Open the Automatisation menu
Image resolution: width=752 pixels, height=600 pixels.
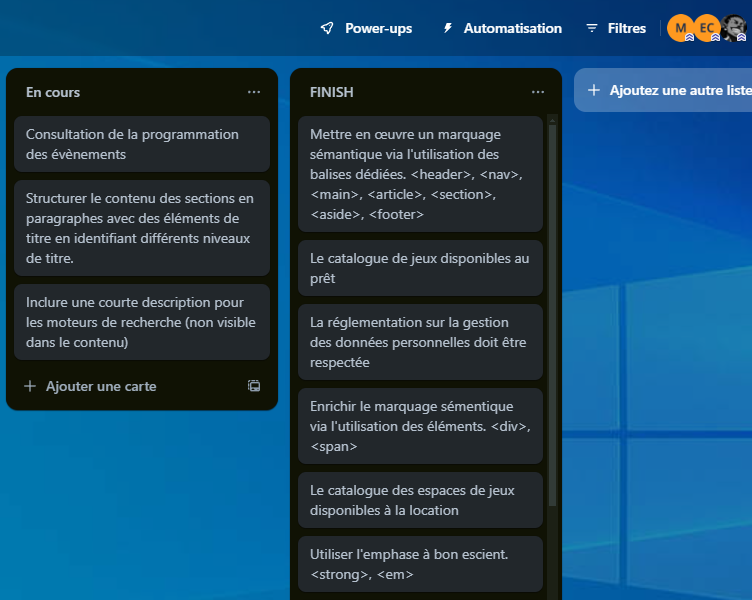coord(502,28)
